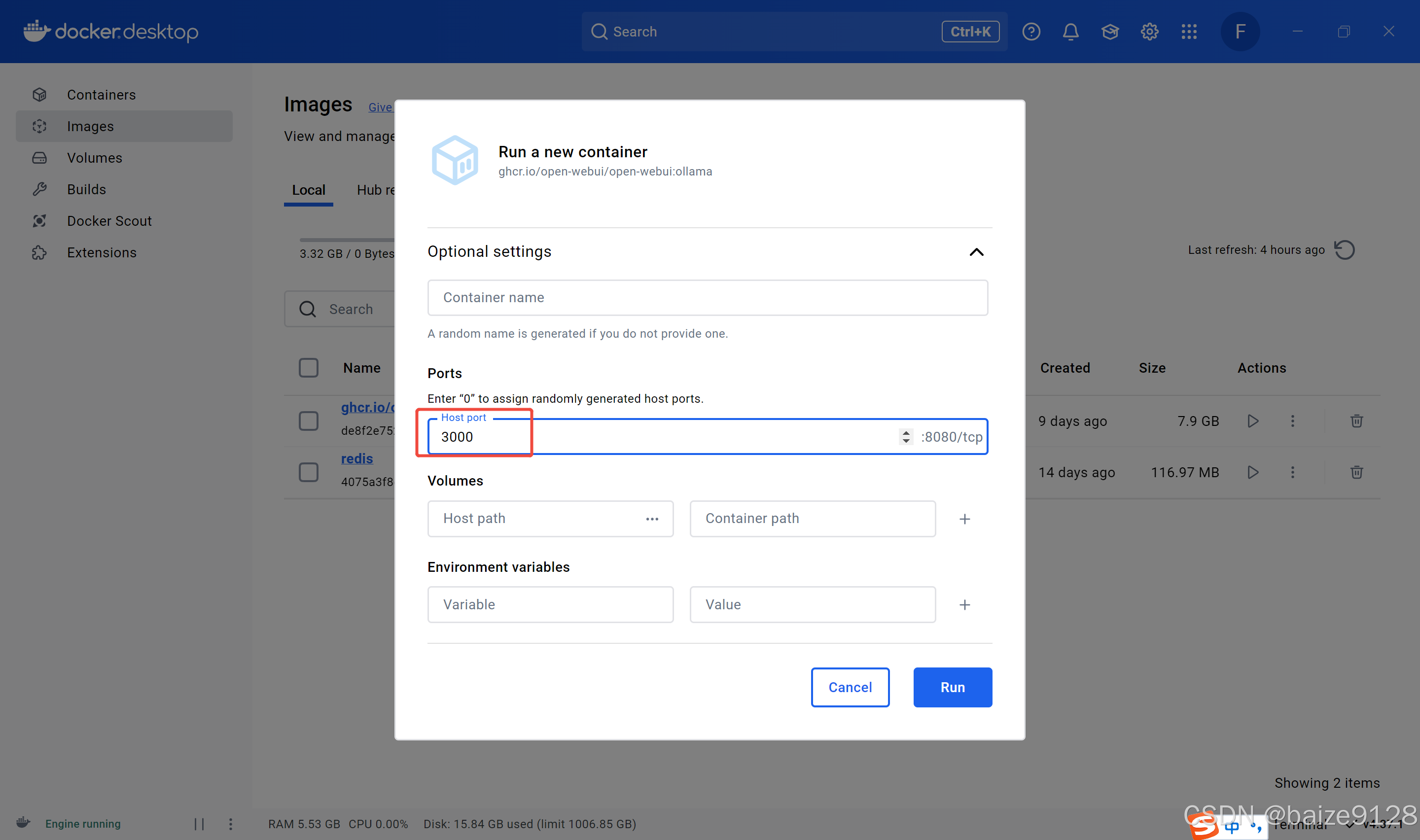
Task: Open Docker Scout in the sidebar
Action: click(x=124, y=221)
